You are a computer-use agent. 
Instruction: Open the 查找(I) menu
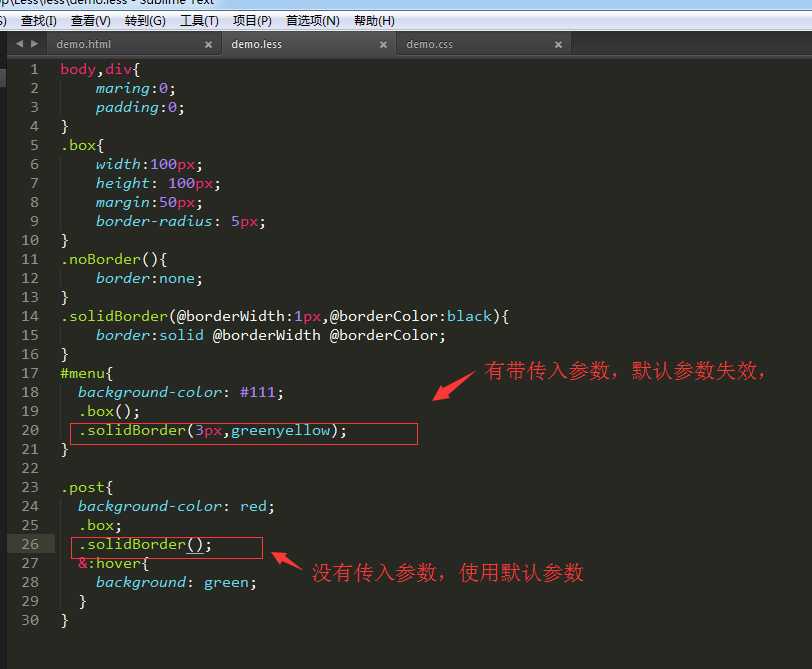pos(39,21)
